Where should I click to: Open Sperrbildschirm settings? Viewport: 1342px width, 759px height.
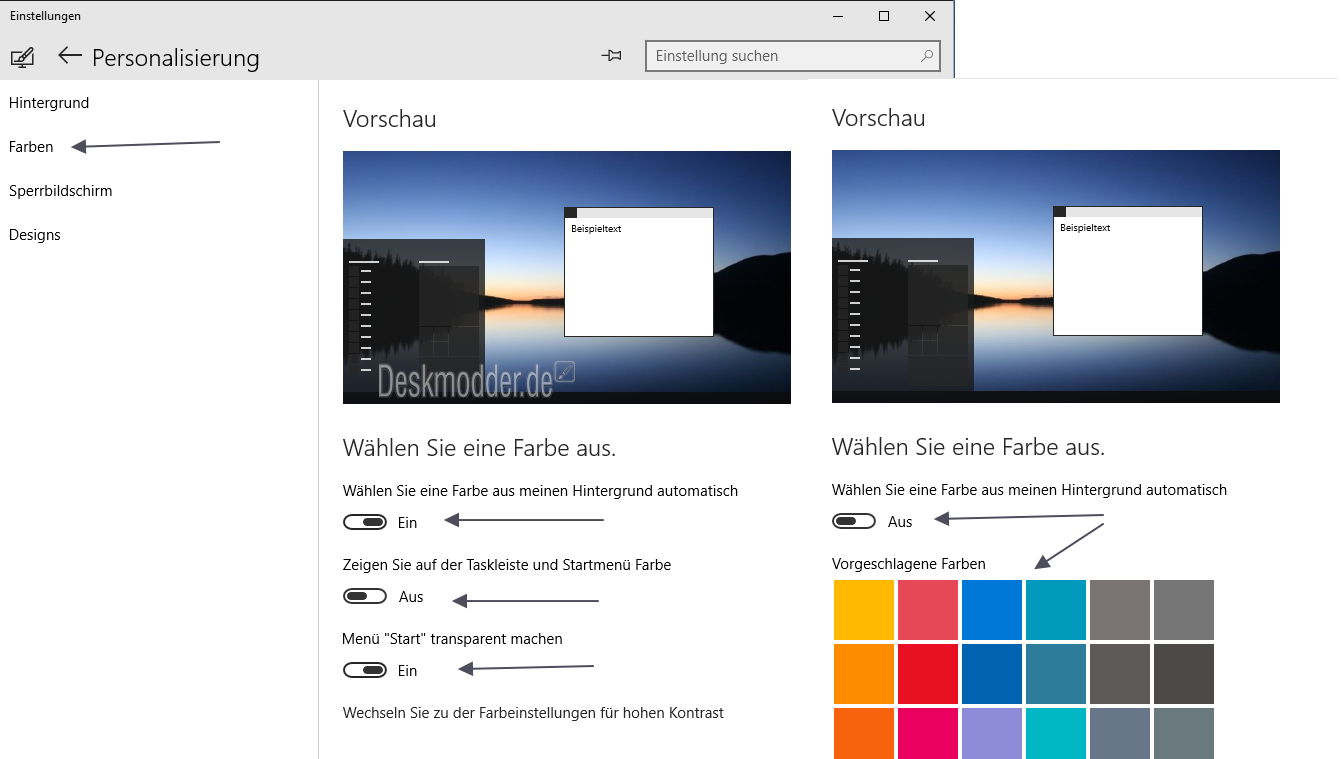tap(61, 190)
